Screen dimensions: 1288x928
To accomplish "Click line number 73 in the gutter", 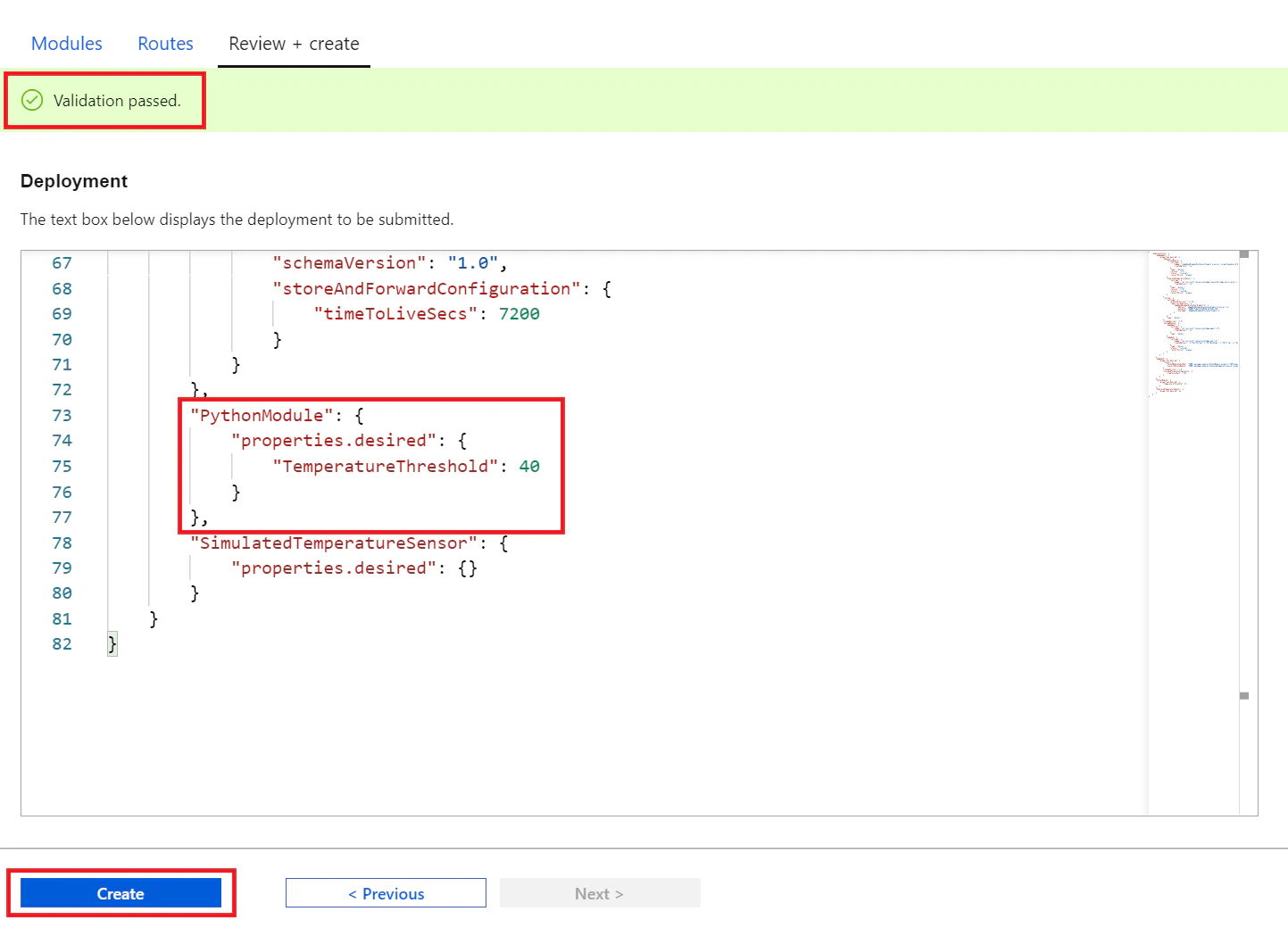I will [x=62, y=416].
